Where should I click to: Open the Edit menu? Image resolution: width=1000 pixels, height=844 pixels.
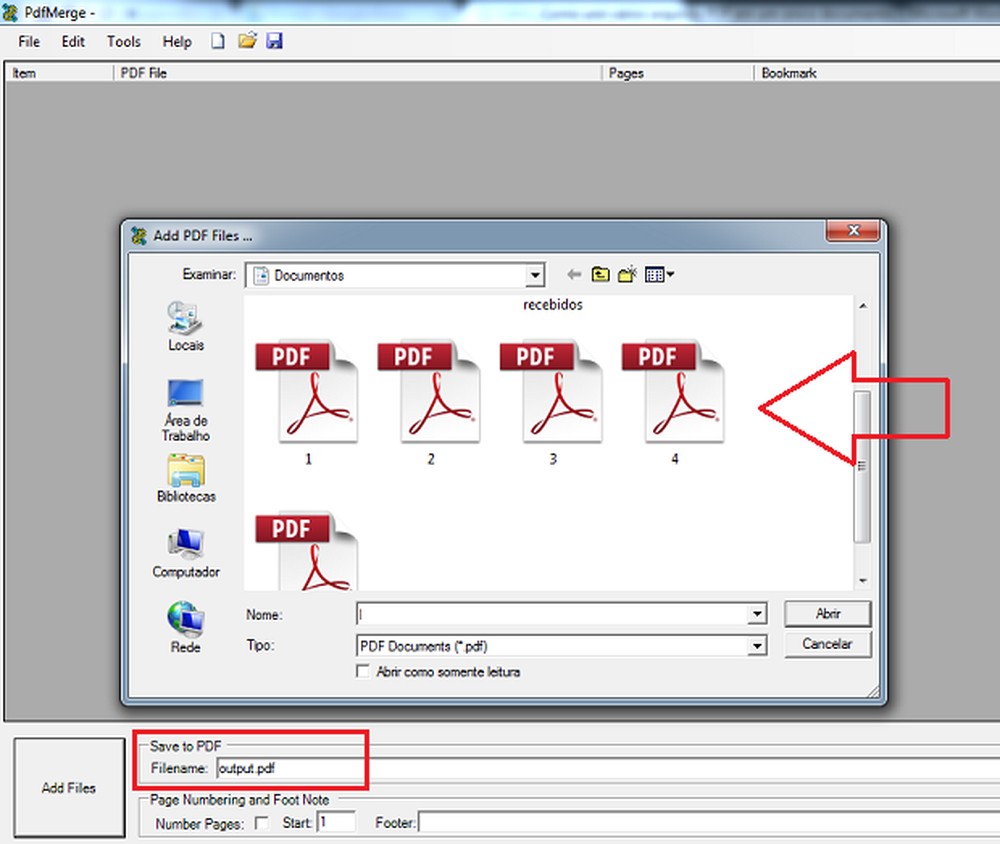tap(72, 41)
